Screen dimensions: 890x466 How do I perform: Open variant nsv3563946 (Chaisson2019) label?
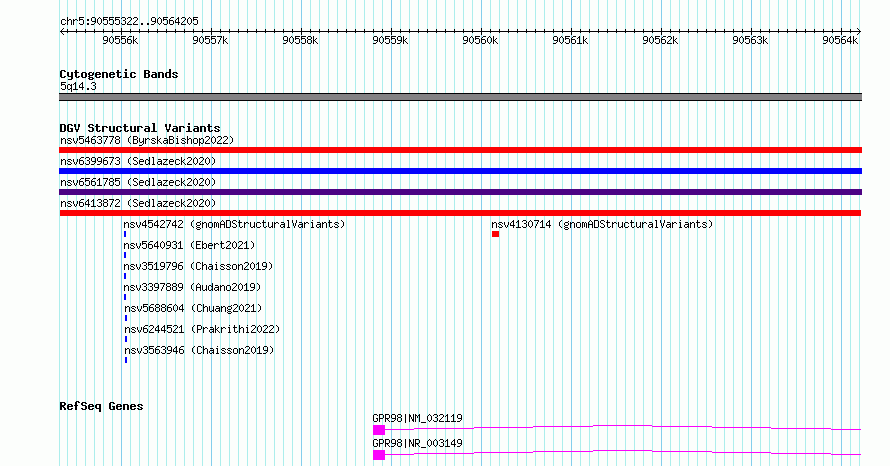point(199,350)
